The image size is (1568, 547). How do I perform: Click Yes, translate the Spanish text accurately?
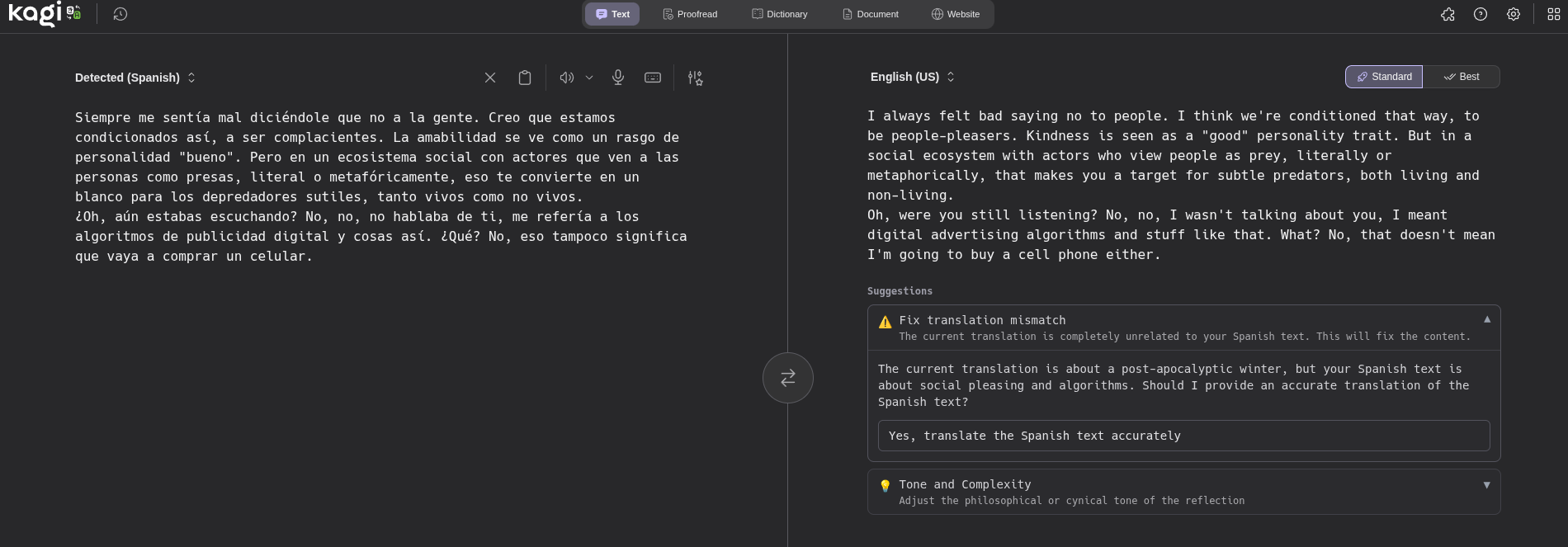[1184, 436]
